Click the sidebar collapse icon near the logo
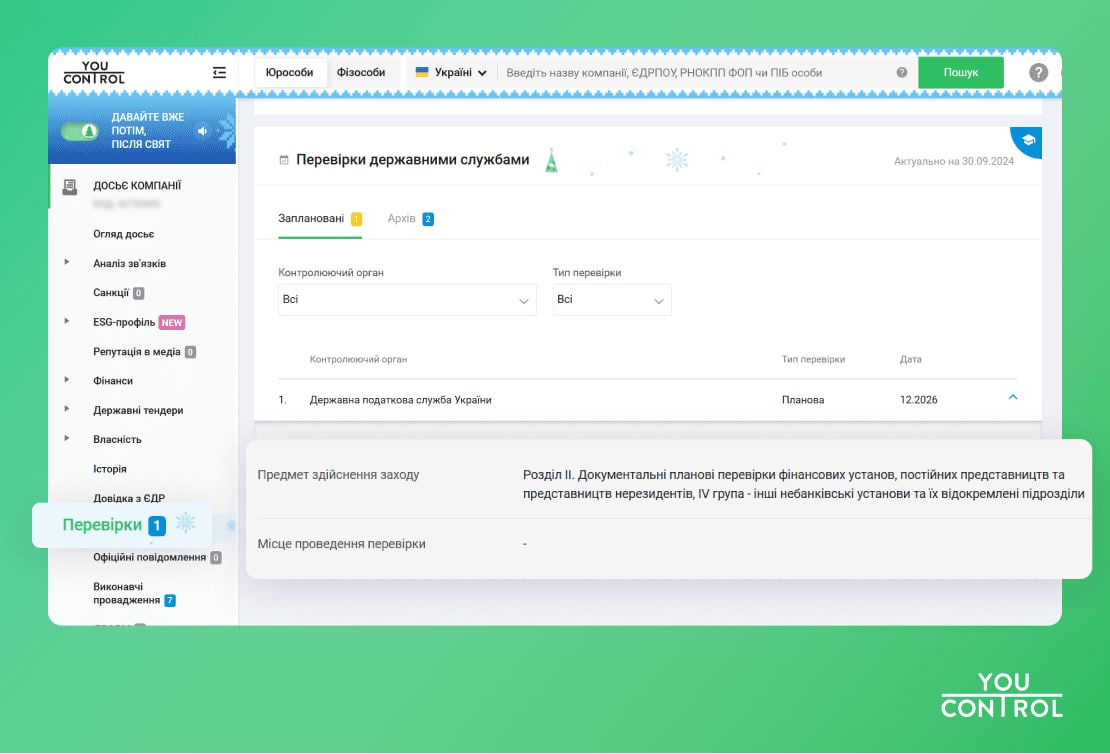Image resolution: width=1110 pixels, height=754 pixels. pos(218,72)
